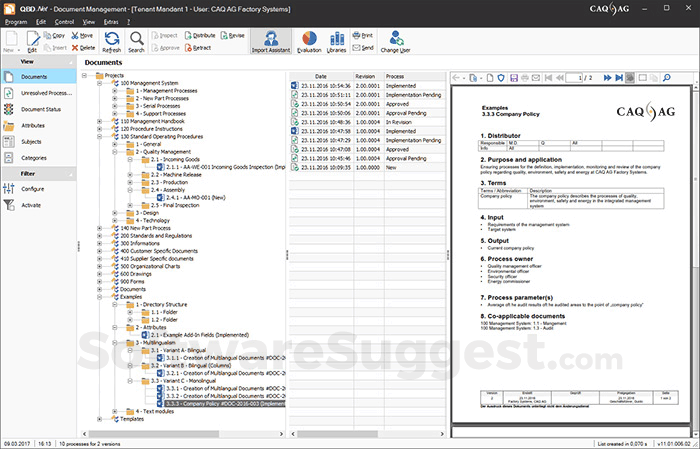
Task: Sort by the Revision column header
Action: point(368,76)
